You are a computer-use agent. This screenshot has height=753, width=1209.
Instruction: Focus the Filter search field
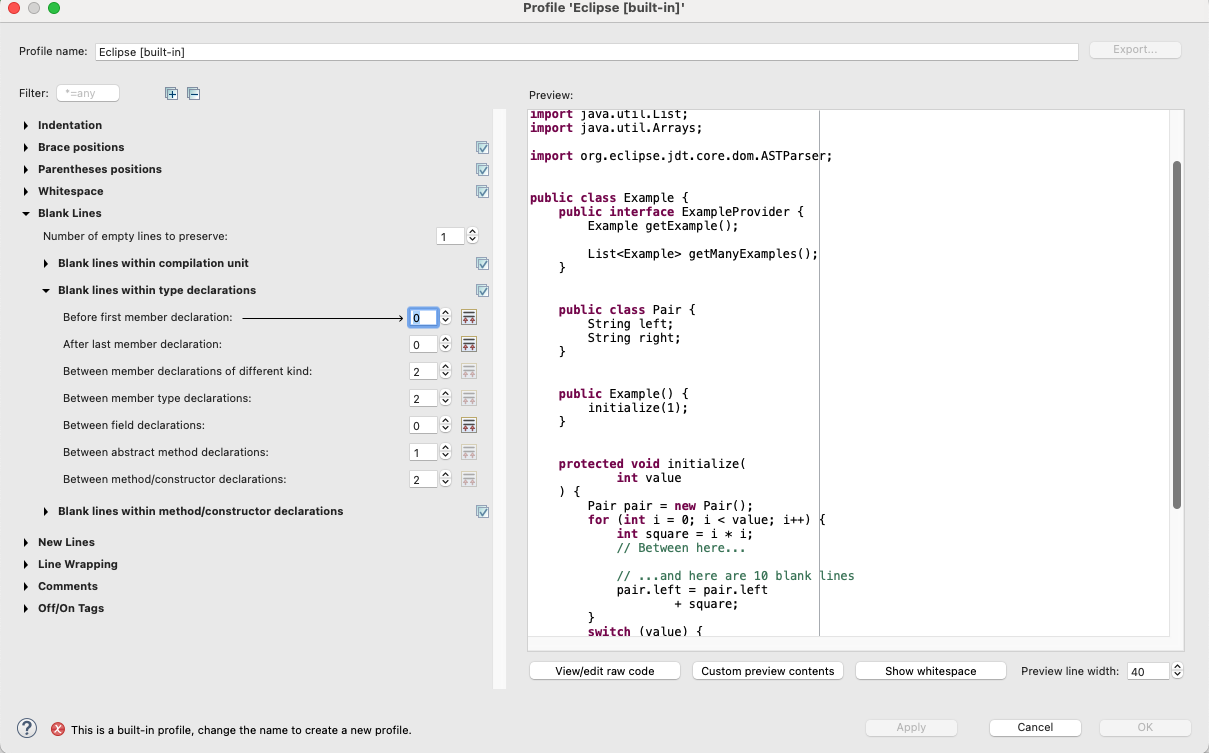click(x=88, y=93)
